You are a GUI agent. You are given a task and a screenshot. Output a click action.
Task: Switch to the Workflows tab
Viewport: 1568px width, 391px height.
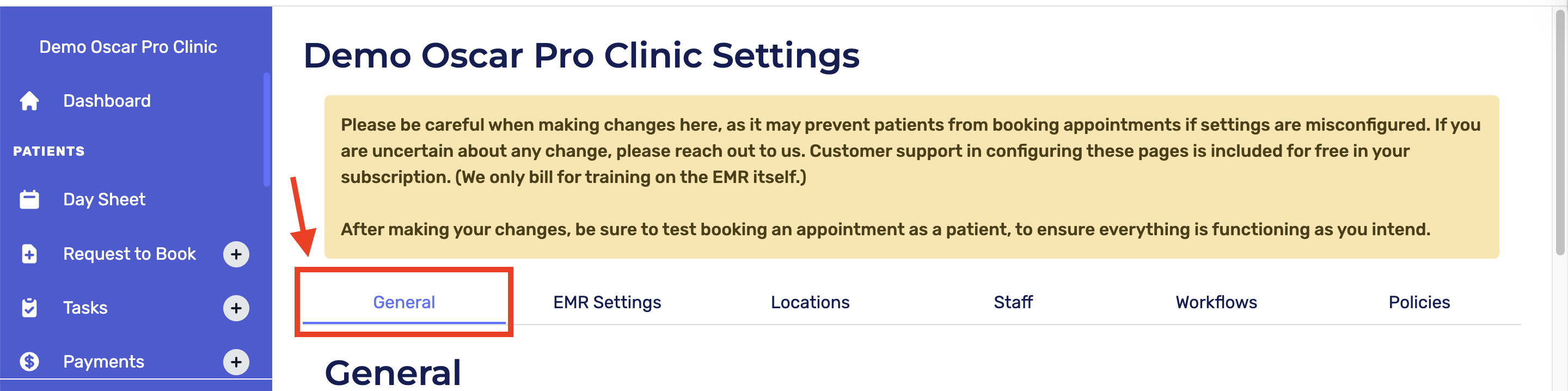1216,303
